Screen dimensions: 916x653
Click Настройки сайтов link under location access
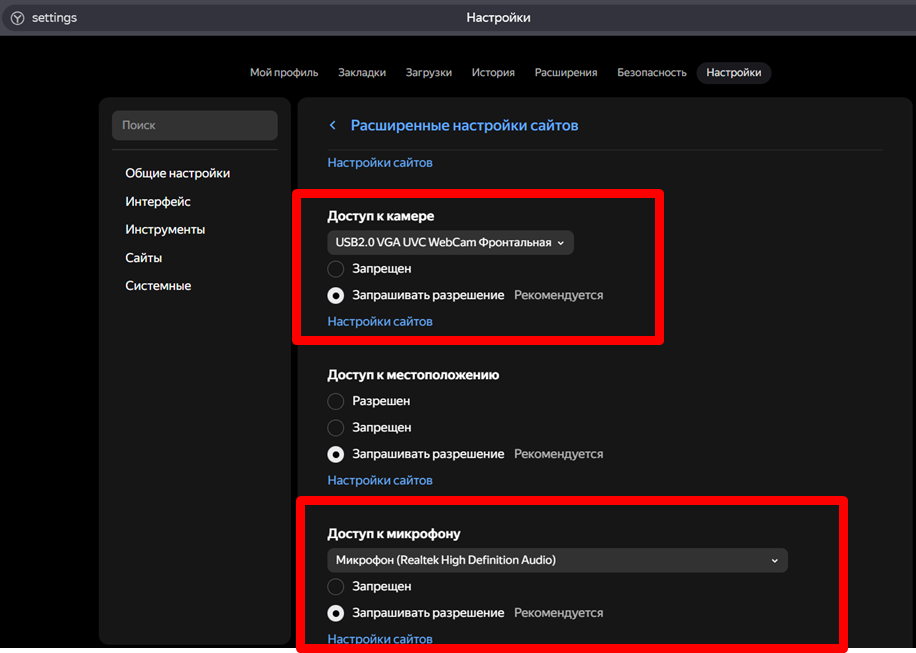pos(380,481)
